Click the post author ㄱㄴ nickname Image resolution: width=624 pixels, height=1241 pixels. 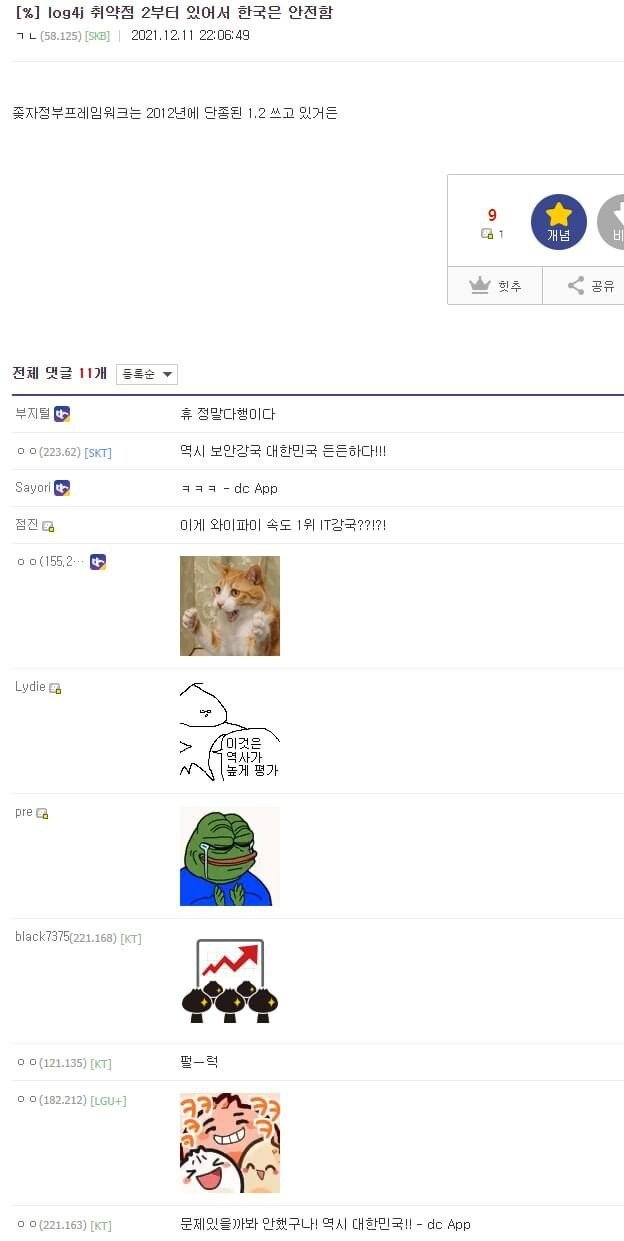pyautogui.click(x=26, y=36)
